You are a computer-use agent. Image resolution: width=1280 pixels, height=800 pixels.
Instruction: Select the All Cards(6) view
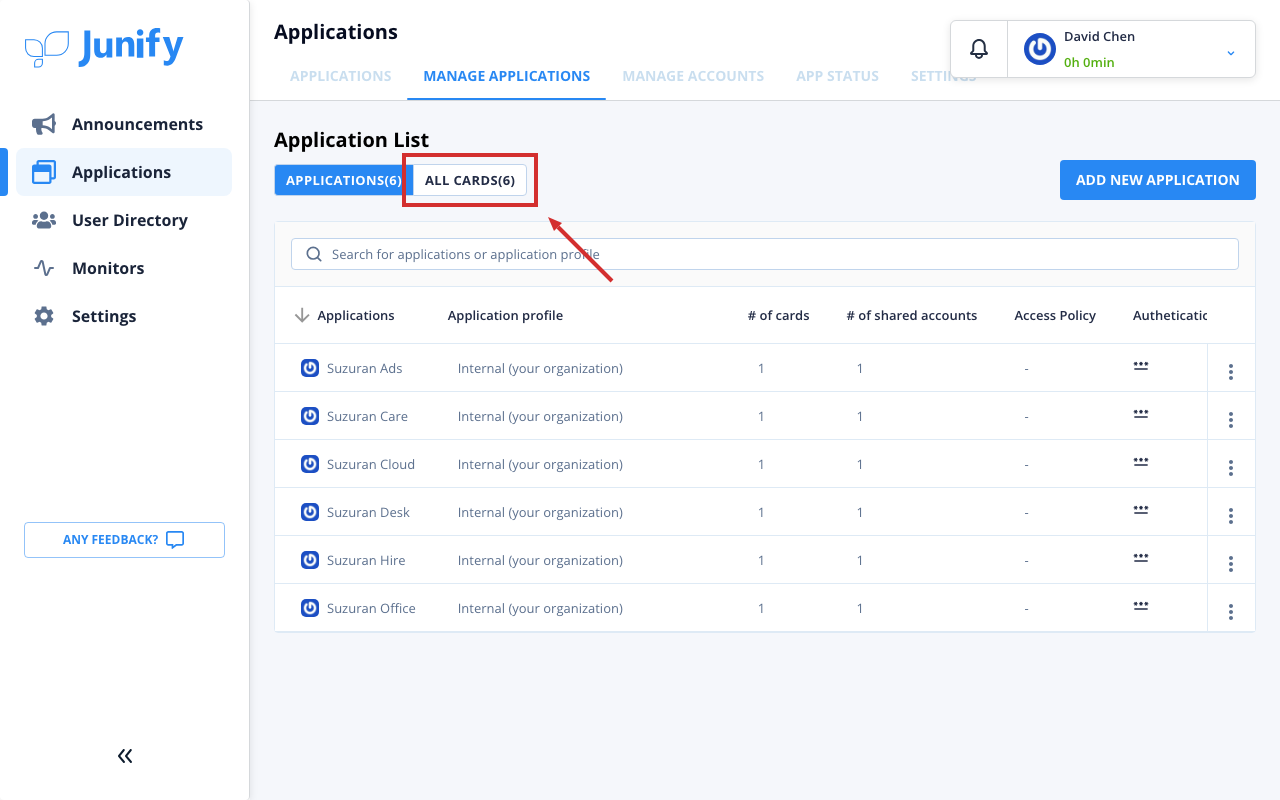(470, 180)
